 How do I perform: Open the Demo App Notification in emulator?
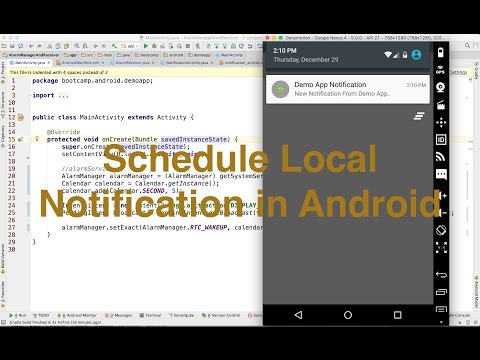[348, 89]
